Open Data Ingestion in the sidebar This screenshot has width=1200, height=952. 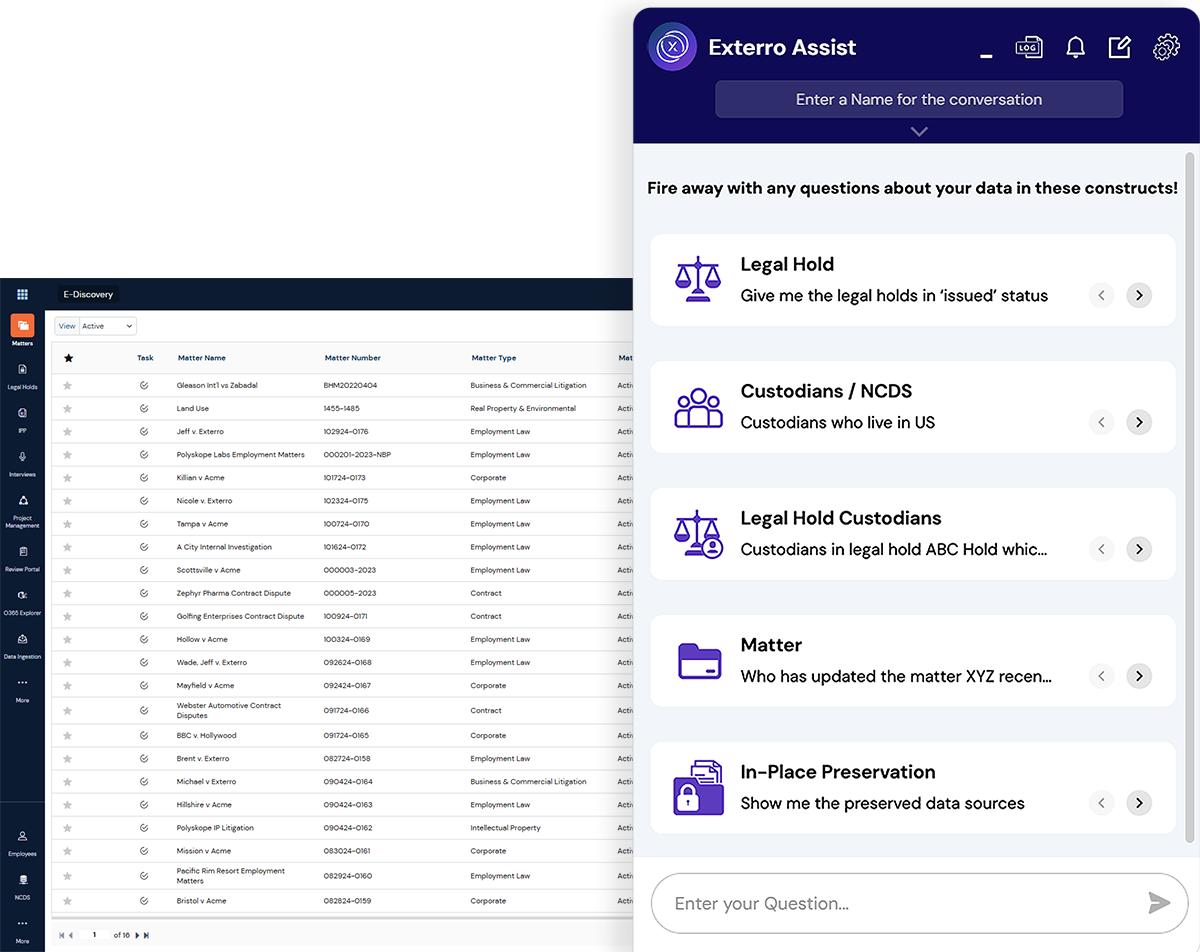click(x=22, y=646)
